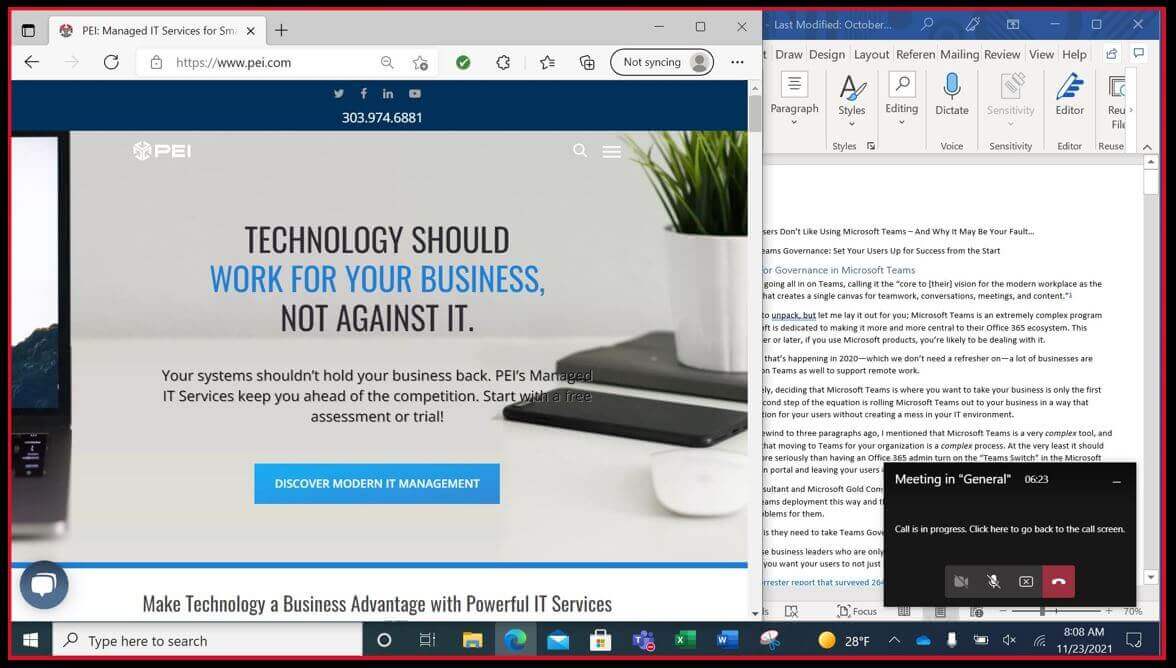Click the search magnifier in Word title bar

click(928, 25)
